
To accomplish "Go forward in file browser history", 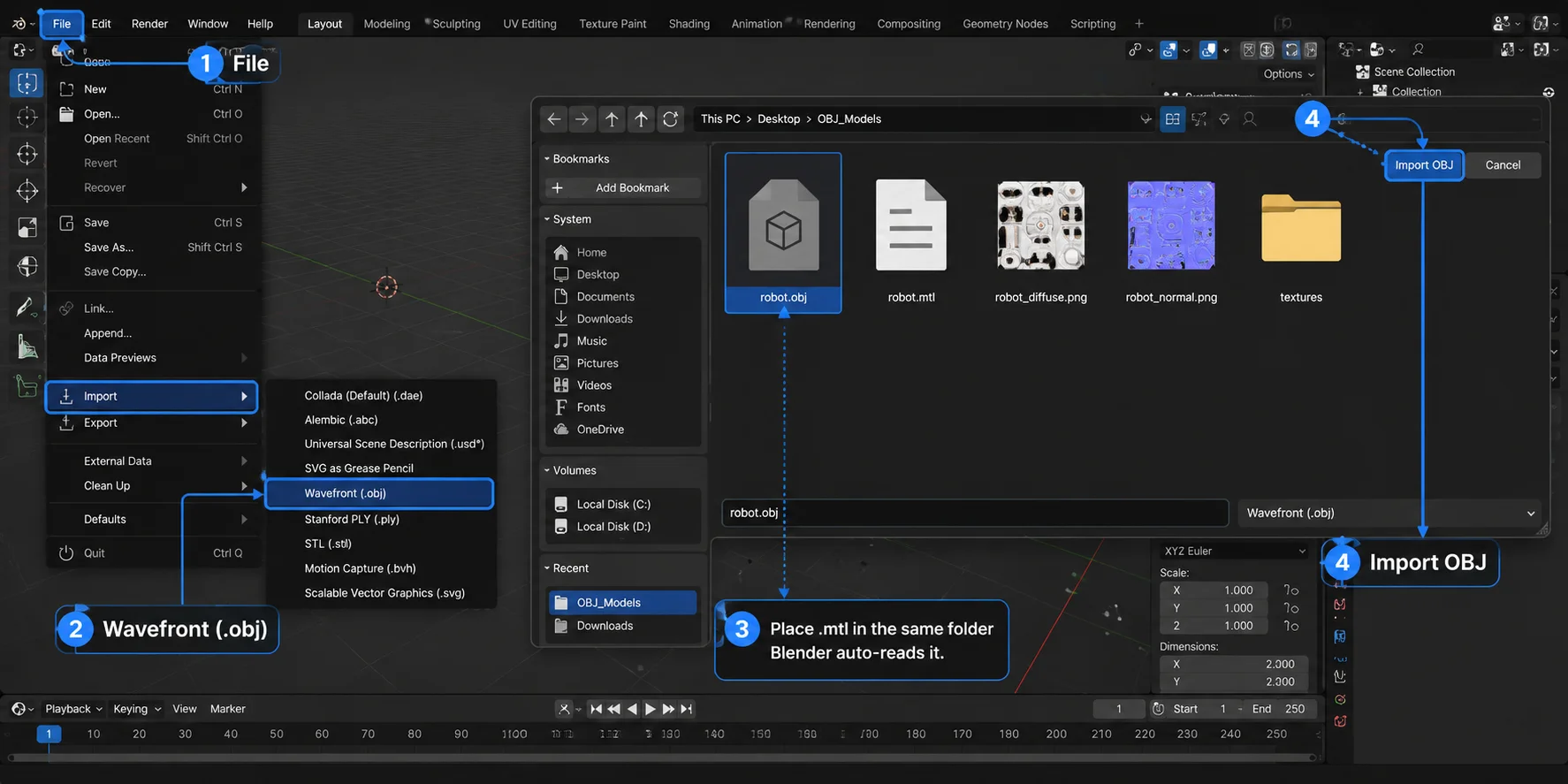I will [582, 119].
